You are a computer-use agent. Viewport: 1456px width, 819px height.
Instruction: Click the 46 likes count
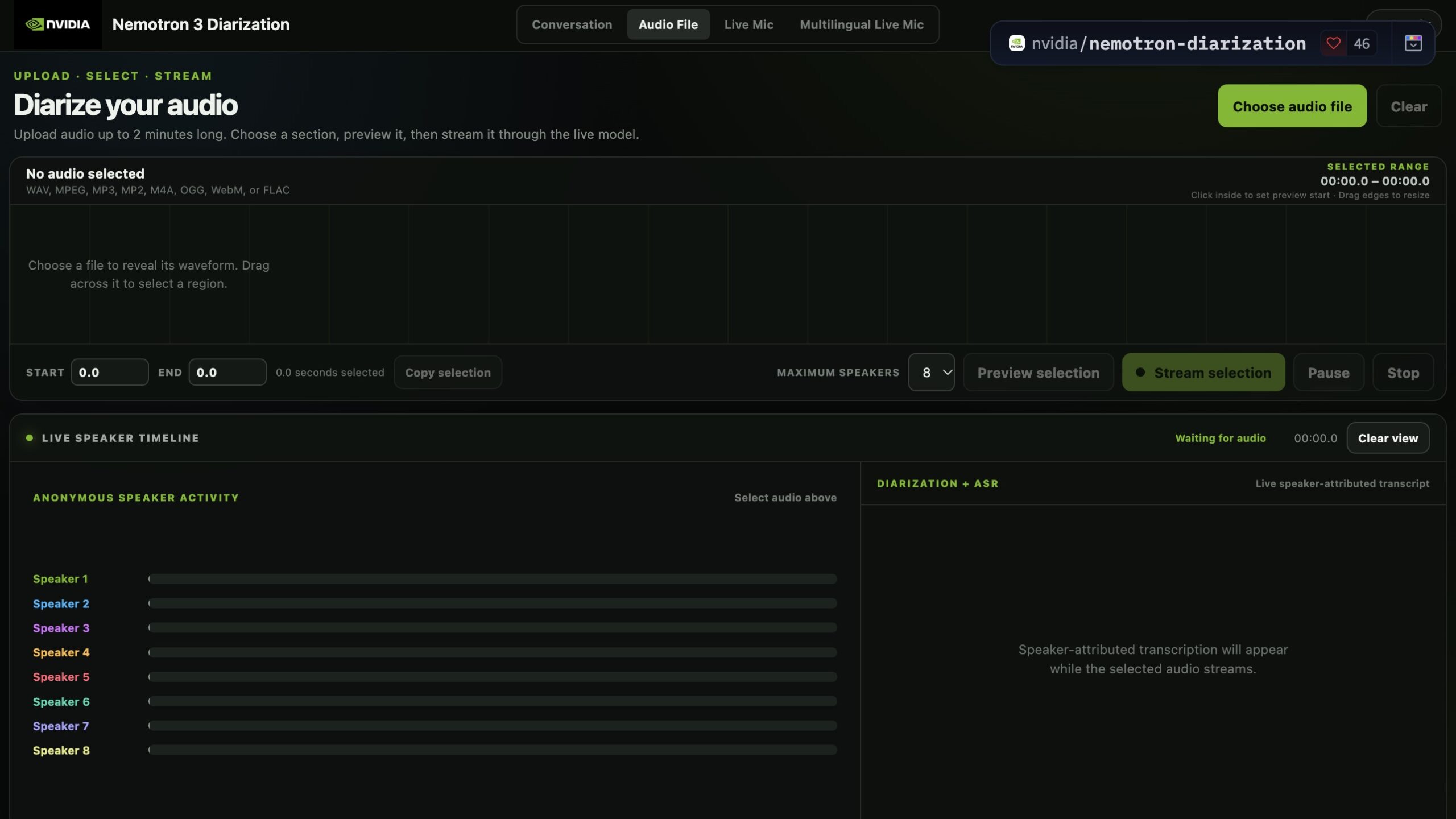(x=1361, y=43)
